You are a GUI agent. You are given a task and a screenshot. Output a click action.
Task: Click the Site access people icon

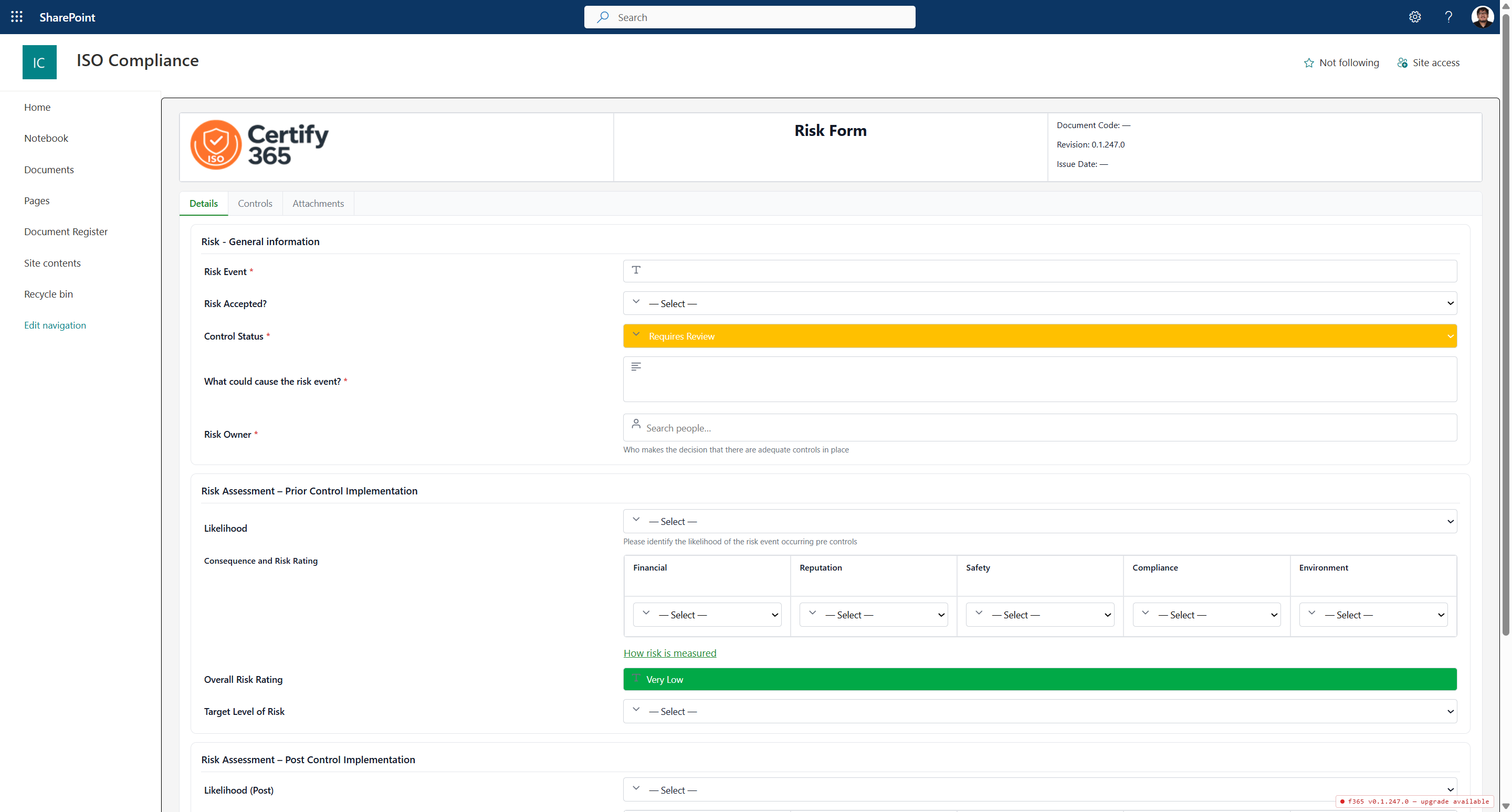point(1402,63)
